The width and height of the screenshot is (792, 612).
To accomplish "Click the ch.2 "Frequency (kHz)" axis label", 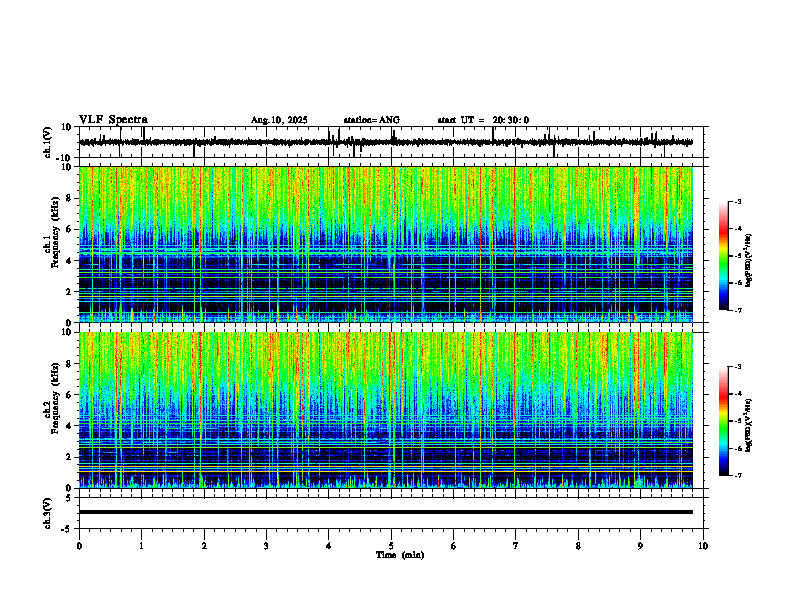I will click(55, 398).
